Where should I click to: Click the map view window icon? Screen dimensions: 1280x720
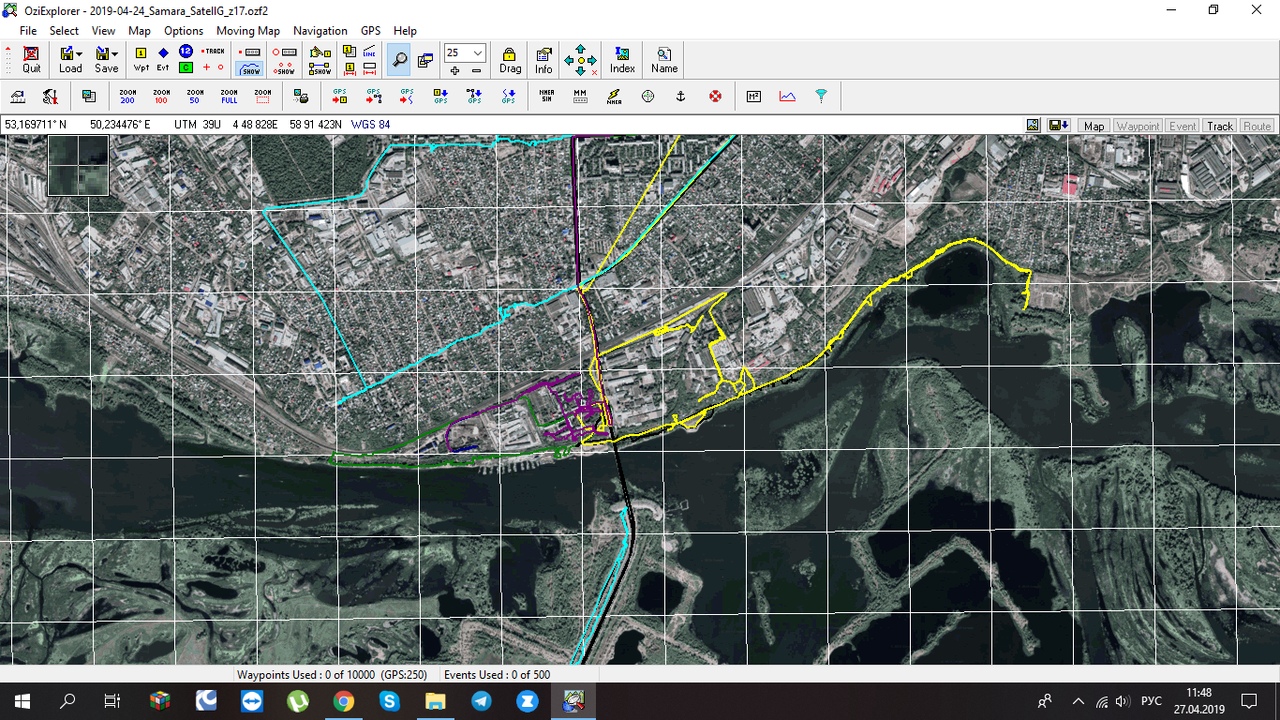(425, 61)
